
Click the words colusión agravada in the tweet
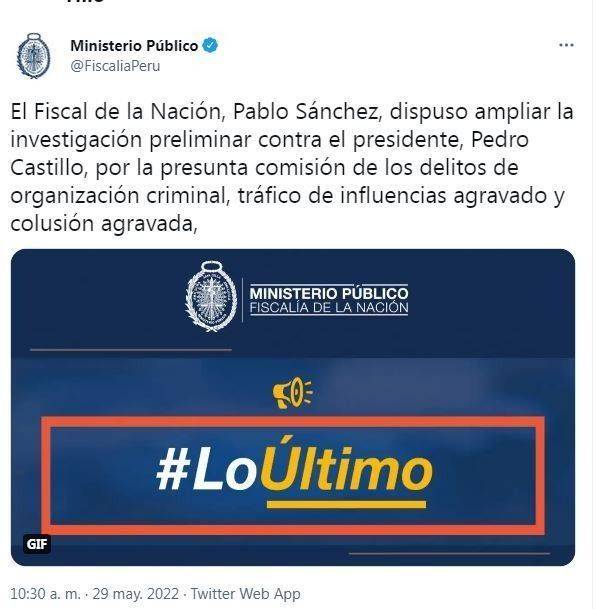click(101, 224)
